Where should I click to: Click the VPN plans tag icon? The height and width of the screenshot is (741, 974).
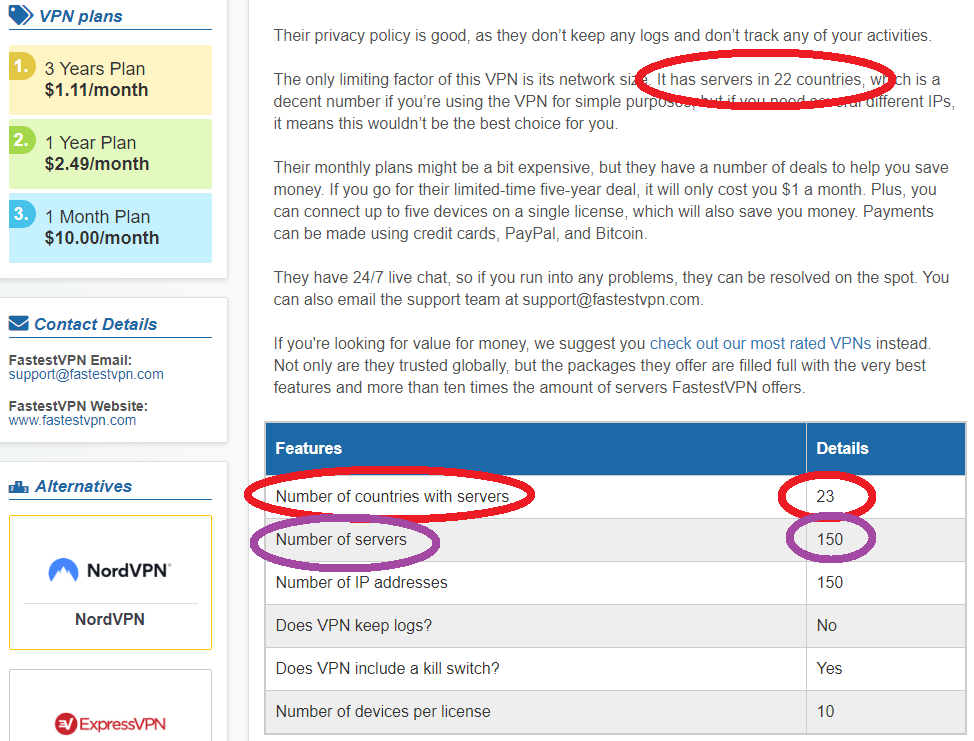[x=20, y=15]
